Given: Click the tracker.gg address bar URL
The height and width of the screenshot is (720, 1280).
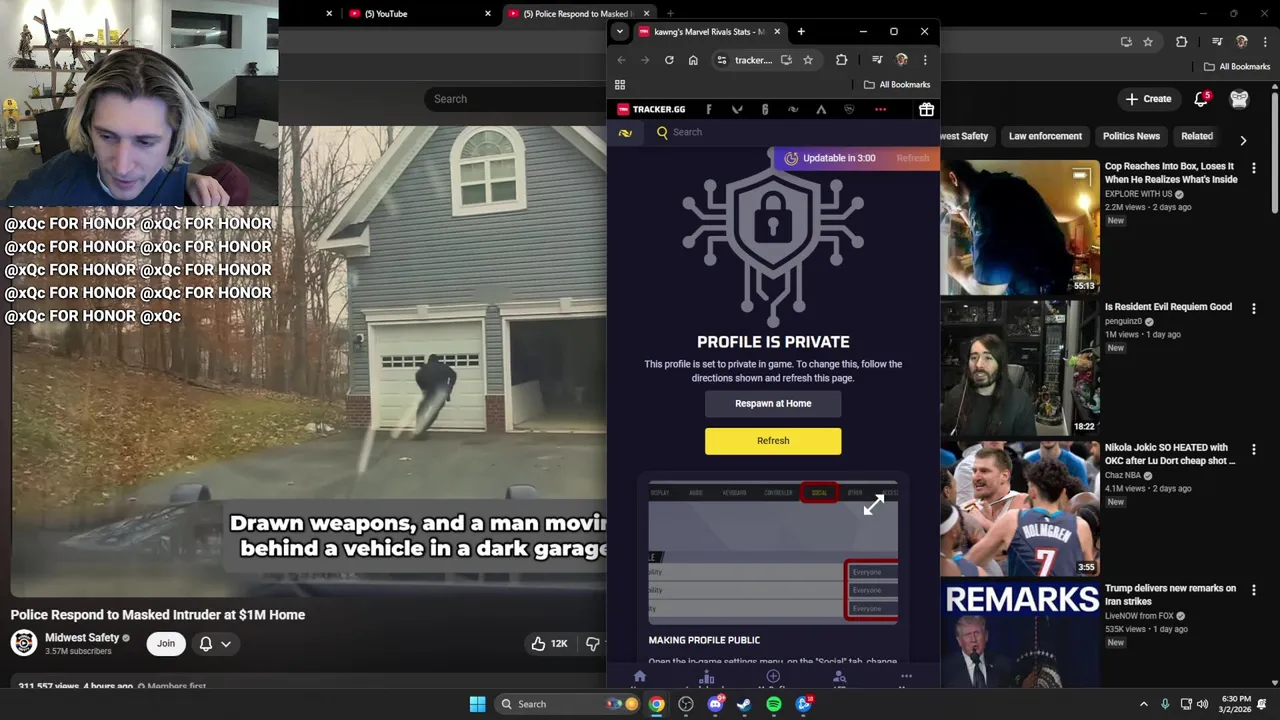Looking at the screenshot, I should (x=753, y=60).
